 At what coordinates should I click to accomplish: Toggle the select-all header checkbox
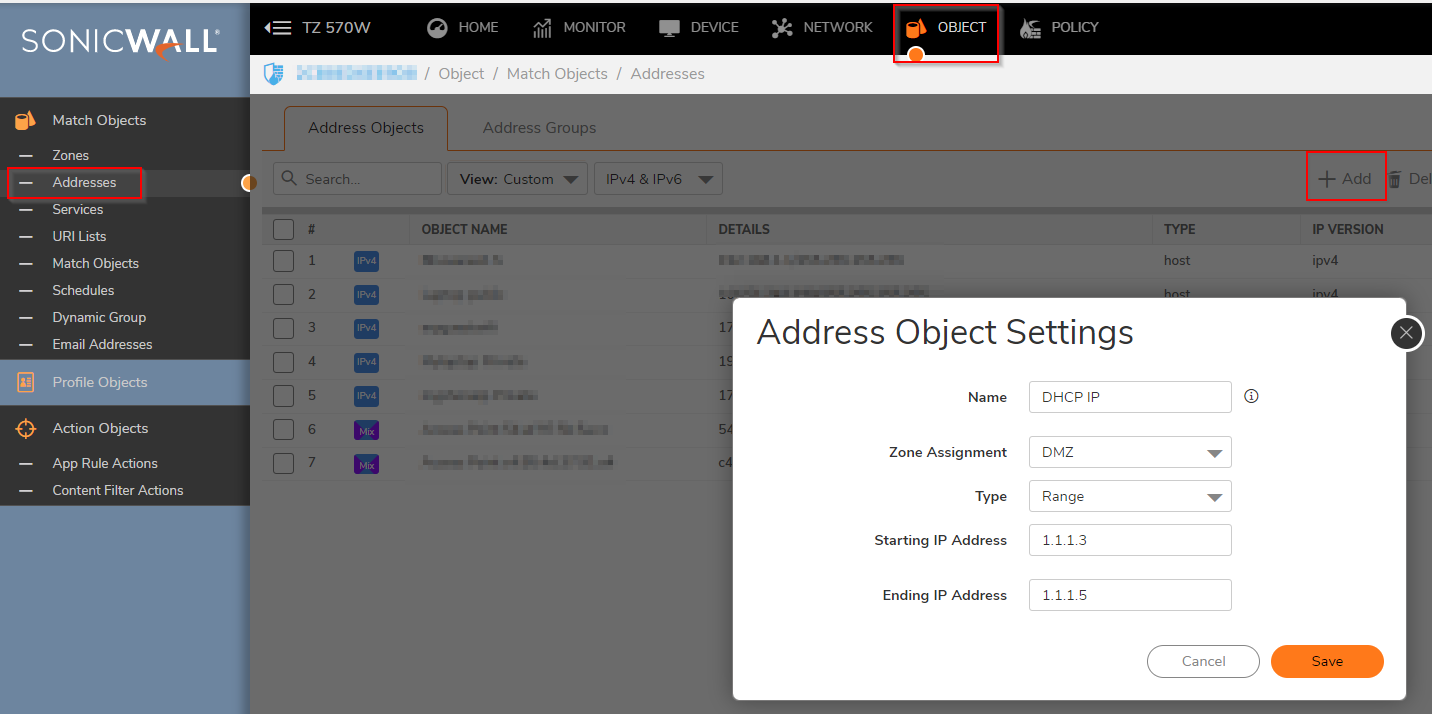[x=284, y=229]
